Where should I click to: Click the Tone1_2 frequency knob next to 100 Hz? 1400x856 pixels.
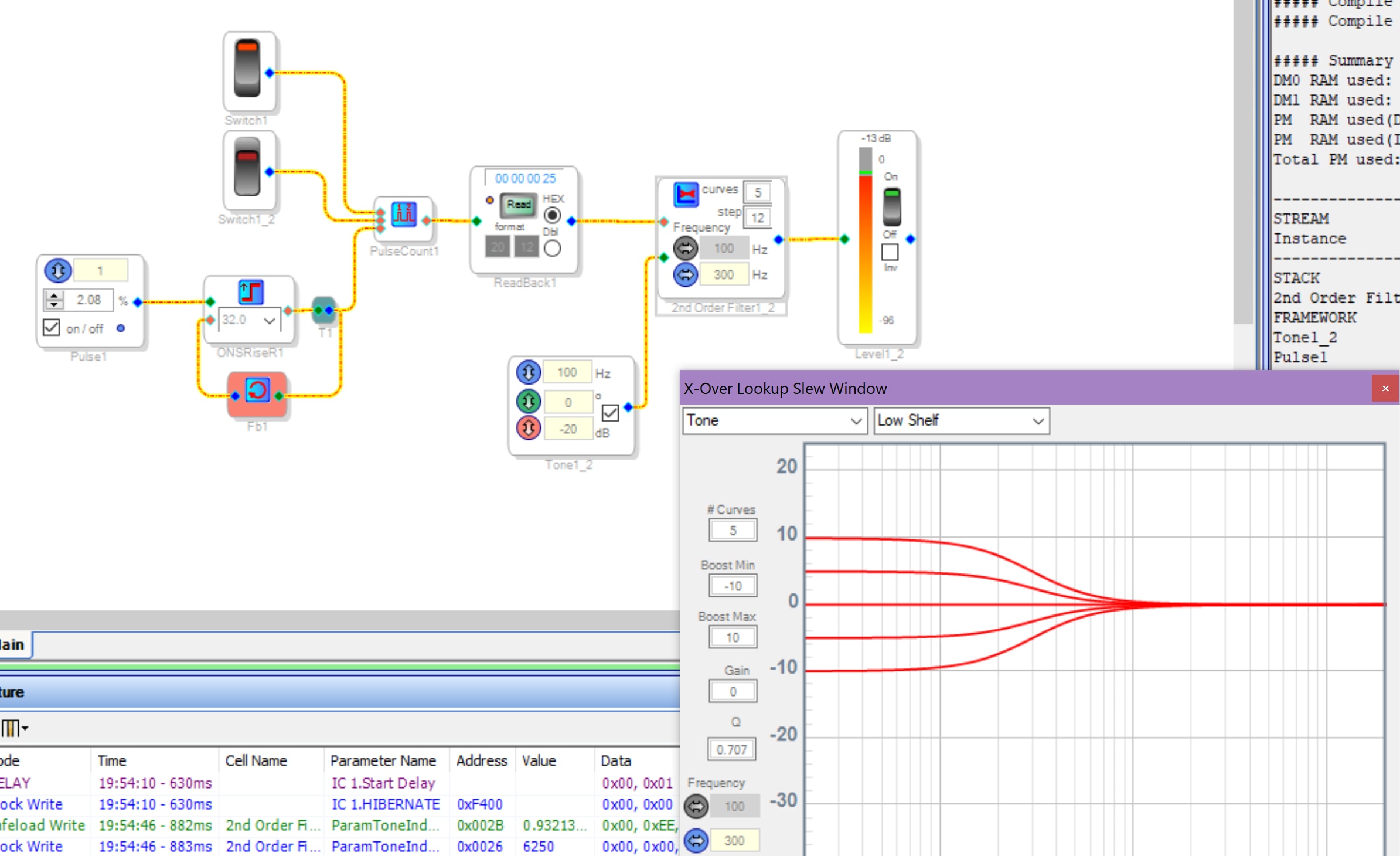[x=528, y=372]
